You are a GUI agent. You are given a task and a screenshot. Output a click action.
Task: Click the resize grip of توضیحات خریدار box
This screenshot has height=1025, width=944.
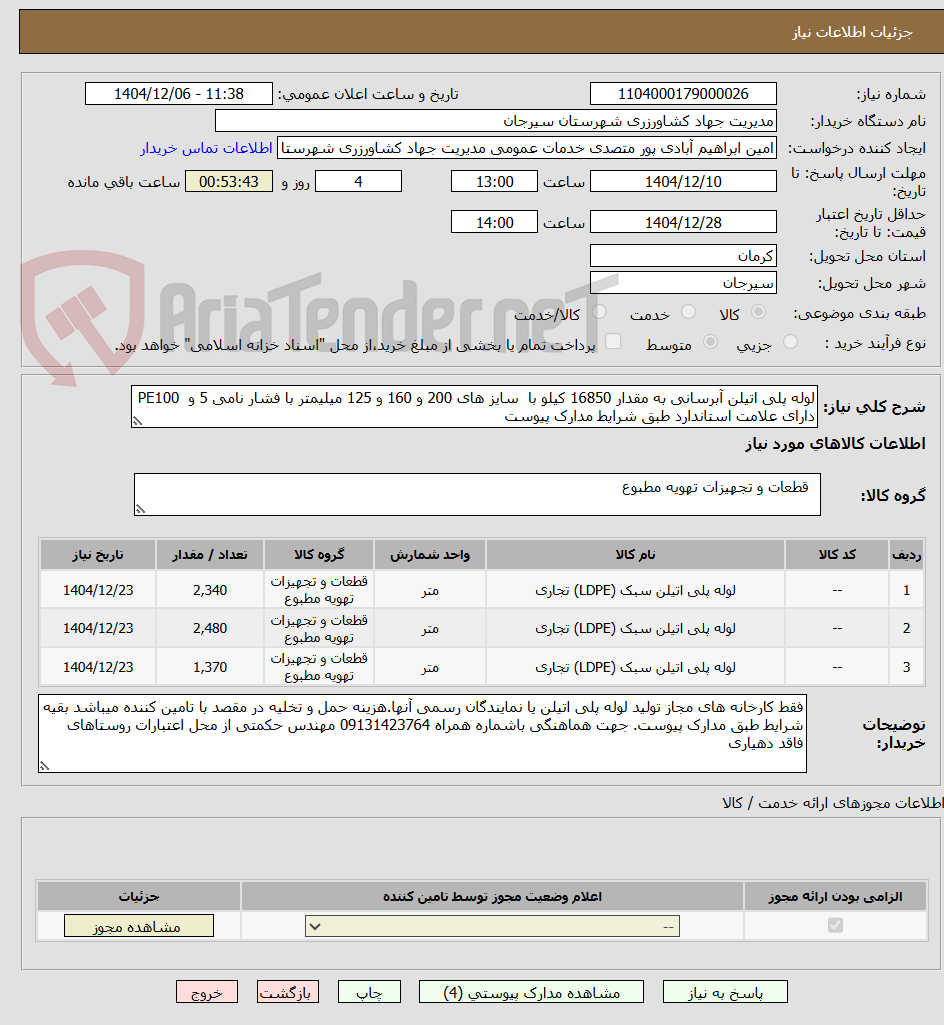pyautogui.click(x=44, y=766)
